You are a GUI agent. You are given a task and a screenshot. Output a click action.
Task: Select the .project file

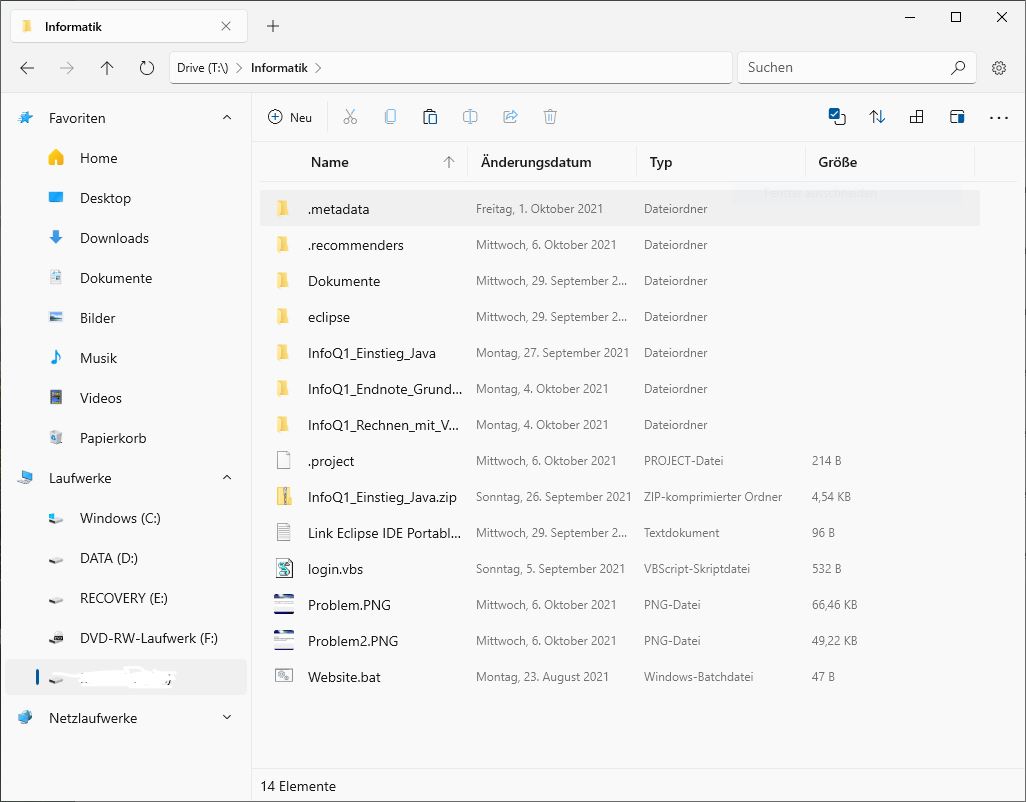pyautogui.click(x=620, y=461)
